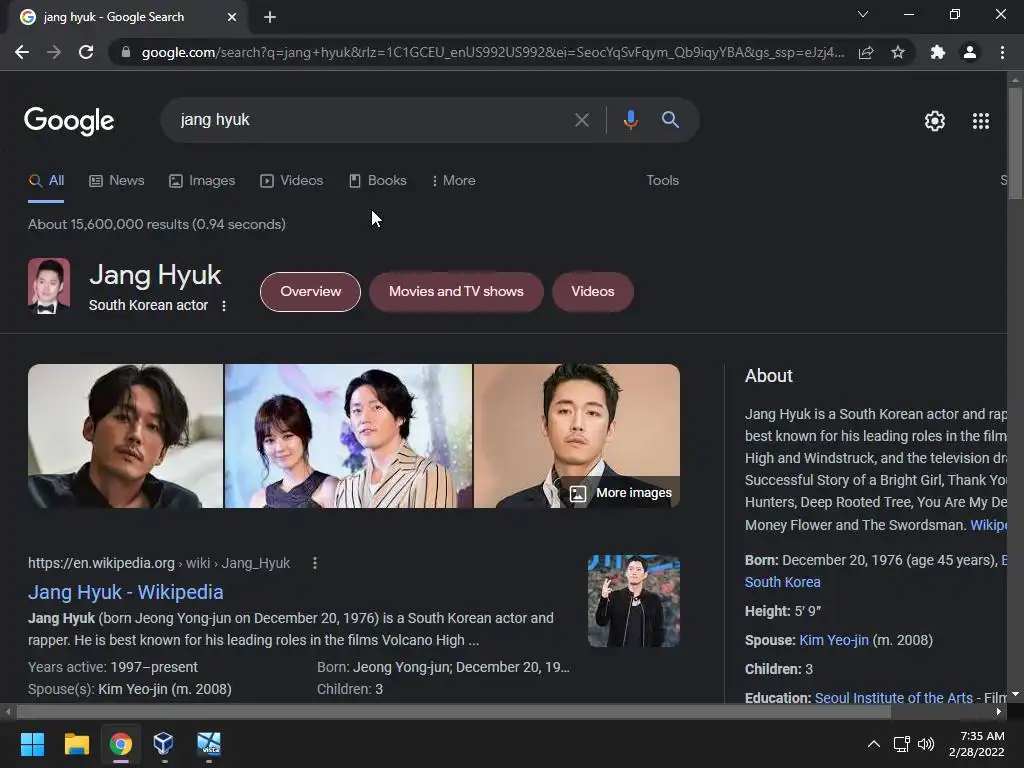Open the Chrome profile avatar icon
This screenshot has width=1024, height=768.
point(970,52)
